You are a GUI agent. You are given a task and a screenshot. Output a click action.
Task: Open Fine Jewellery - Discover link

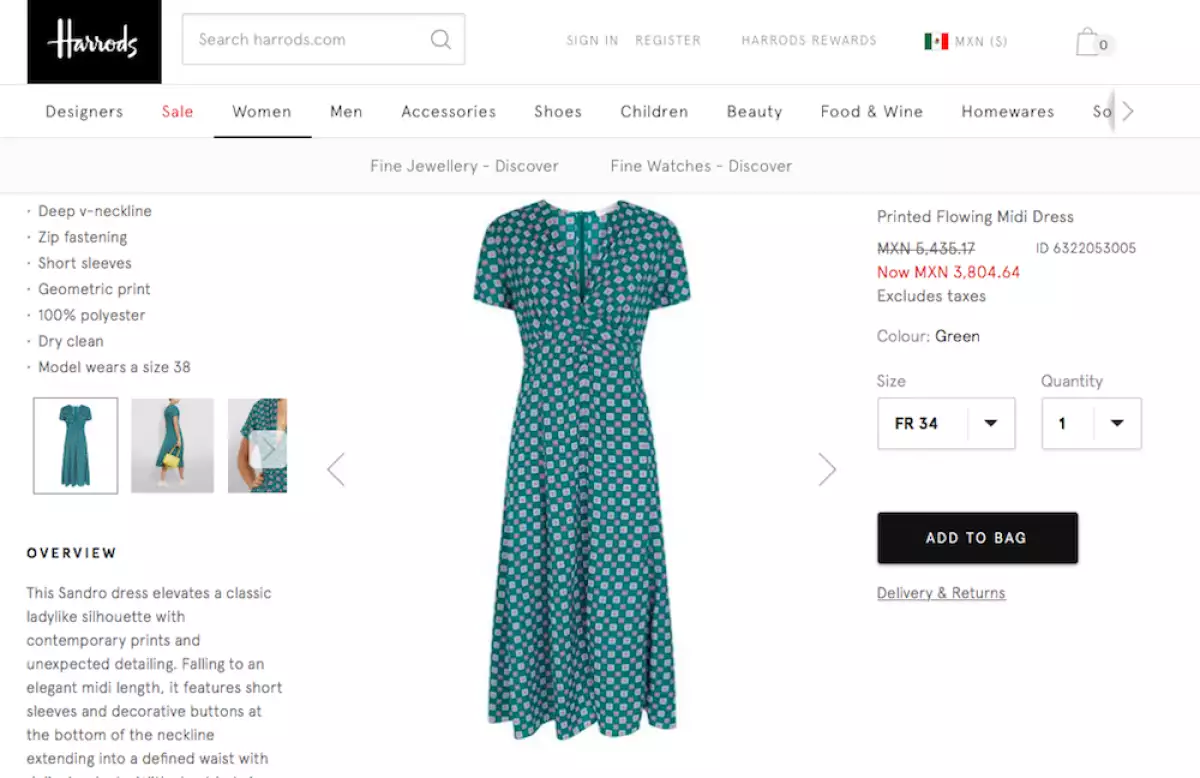[464, 166]
